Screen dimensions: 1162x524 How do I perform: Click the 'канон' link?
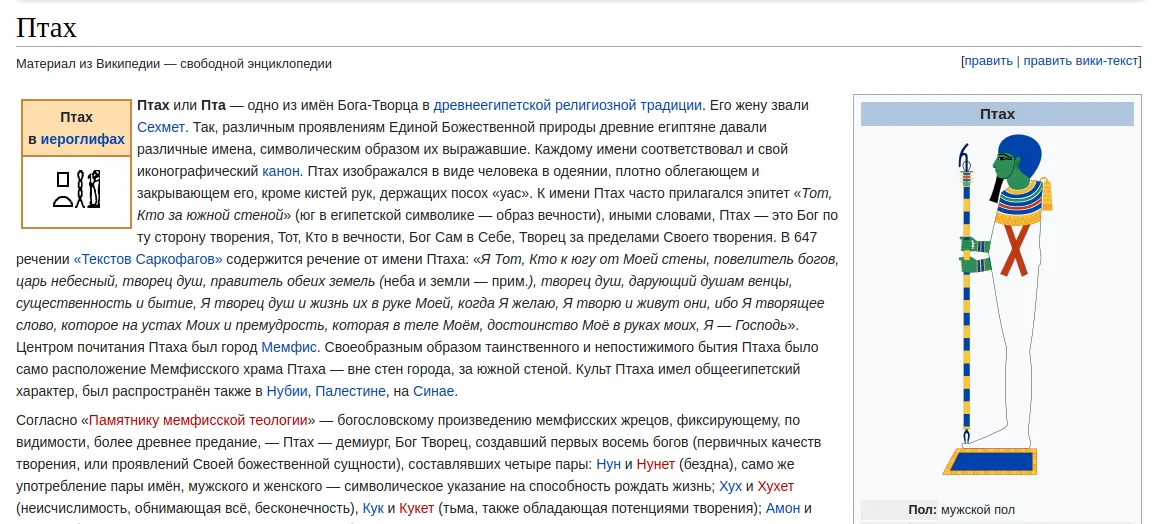[281, 171]
